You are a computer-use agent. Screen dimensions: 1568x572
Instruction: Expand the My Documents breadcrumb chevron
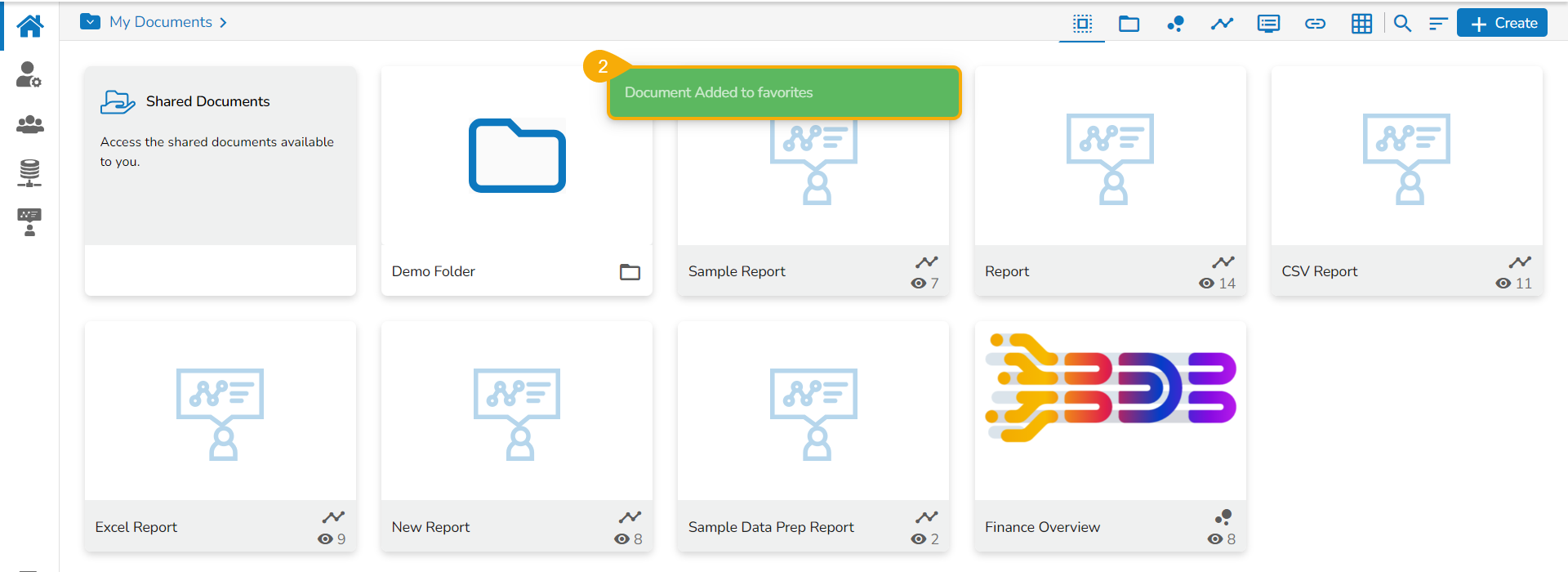coord(223,23)
